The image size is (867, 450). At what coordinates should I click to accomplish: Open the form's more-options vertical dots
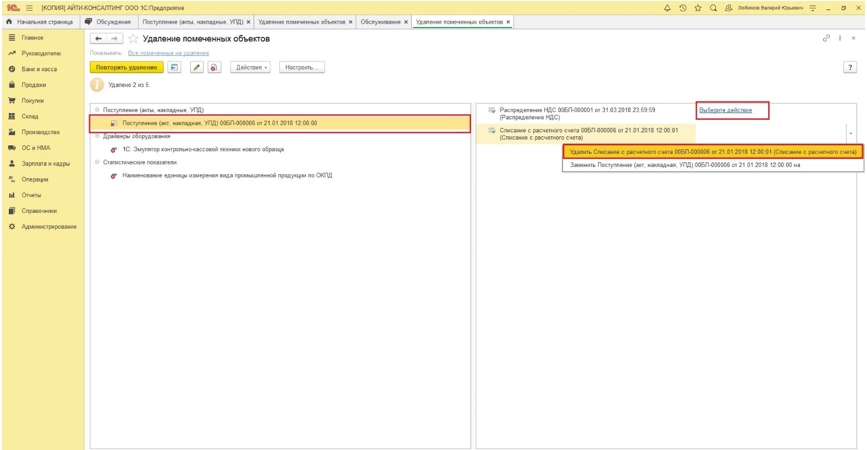pyautogui.click(x=840, y=38)
